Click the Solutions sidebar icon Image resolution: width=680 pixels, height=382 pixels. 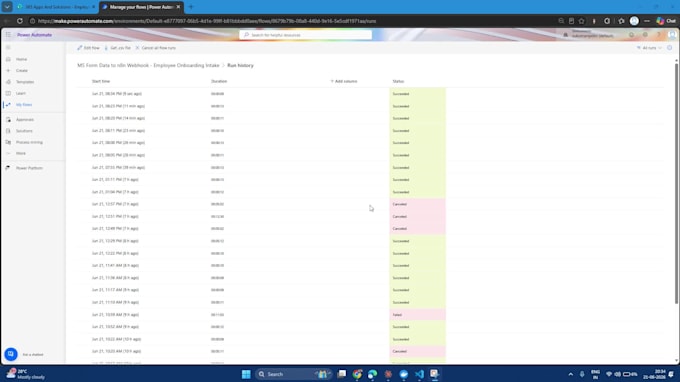(x=8, y=131)
